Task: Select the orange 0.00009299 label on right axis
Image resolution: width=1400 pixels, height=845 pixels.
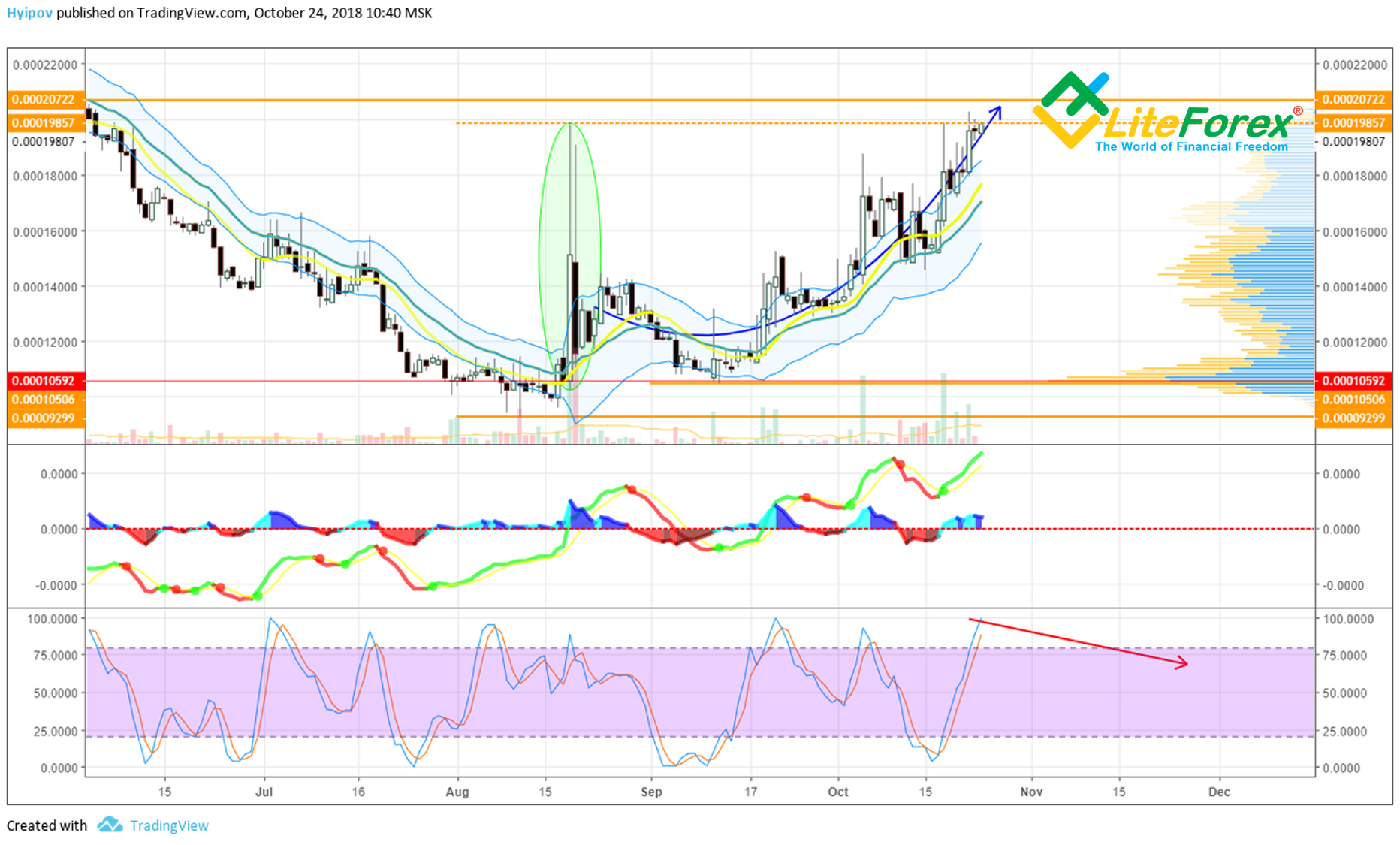Action: 1353,418
